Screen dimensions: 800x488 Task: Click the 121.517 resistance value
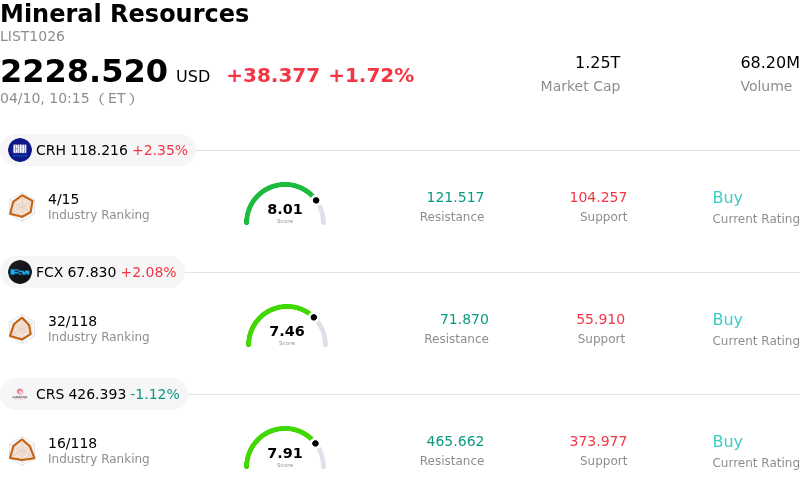[x=455, y=198]
